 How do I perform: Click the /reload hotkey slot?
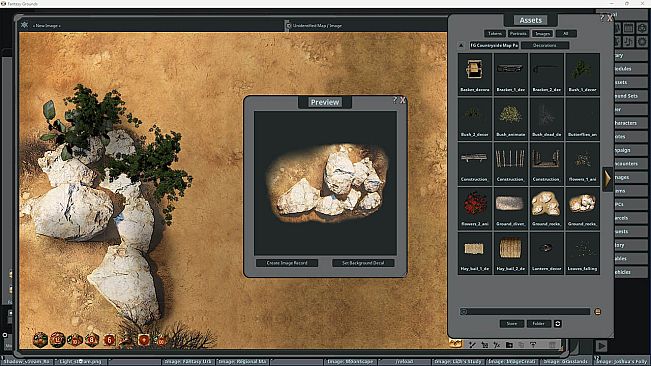click(x=404, y=362)
